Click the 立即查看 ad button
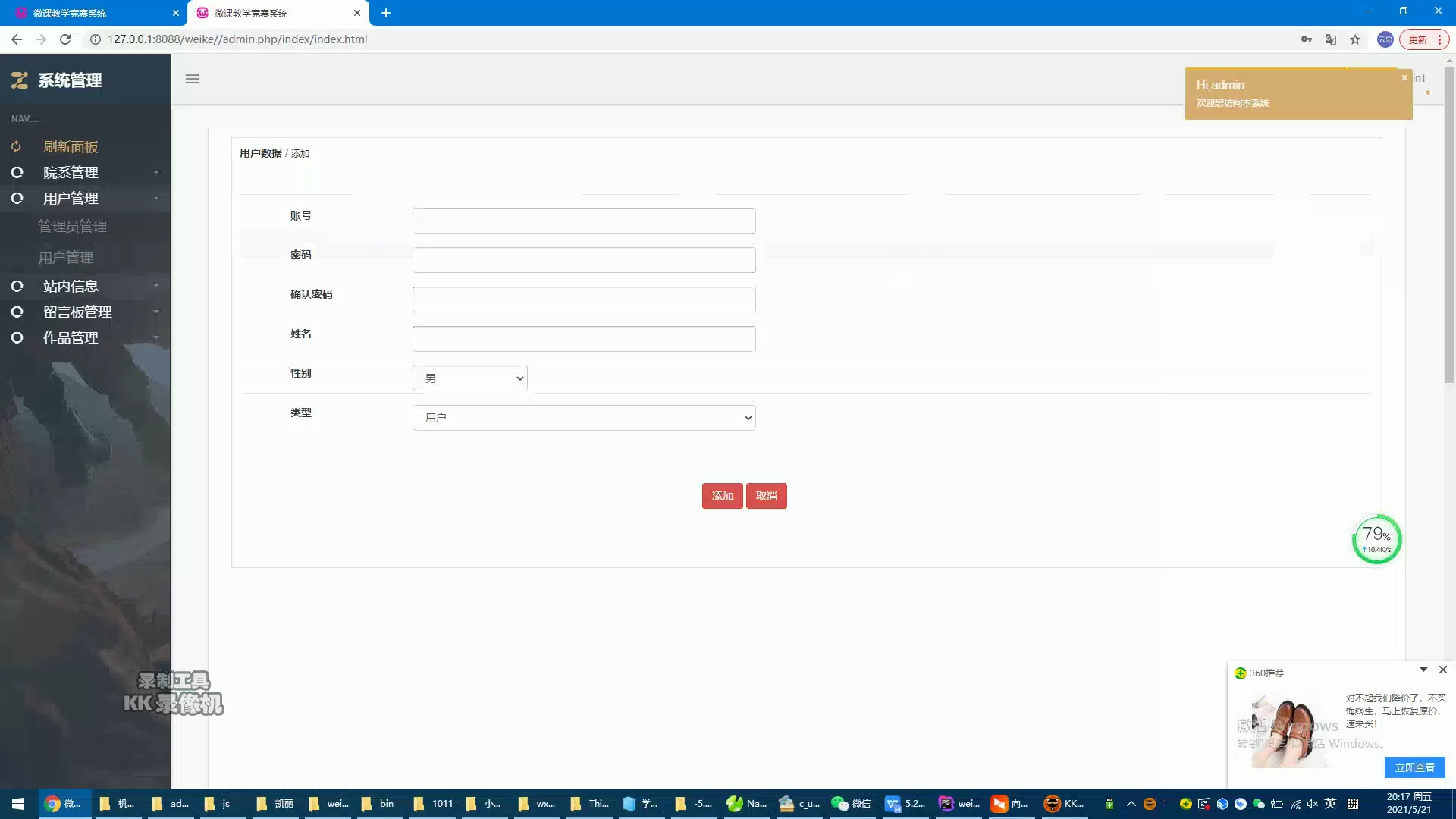The height and width of the screenshot is (819, 1456). [1414, 767]
